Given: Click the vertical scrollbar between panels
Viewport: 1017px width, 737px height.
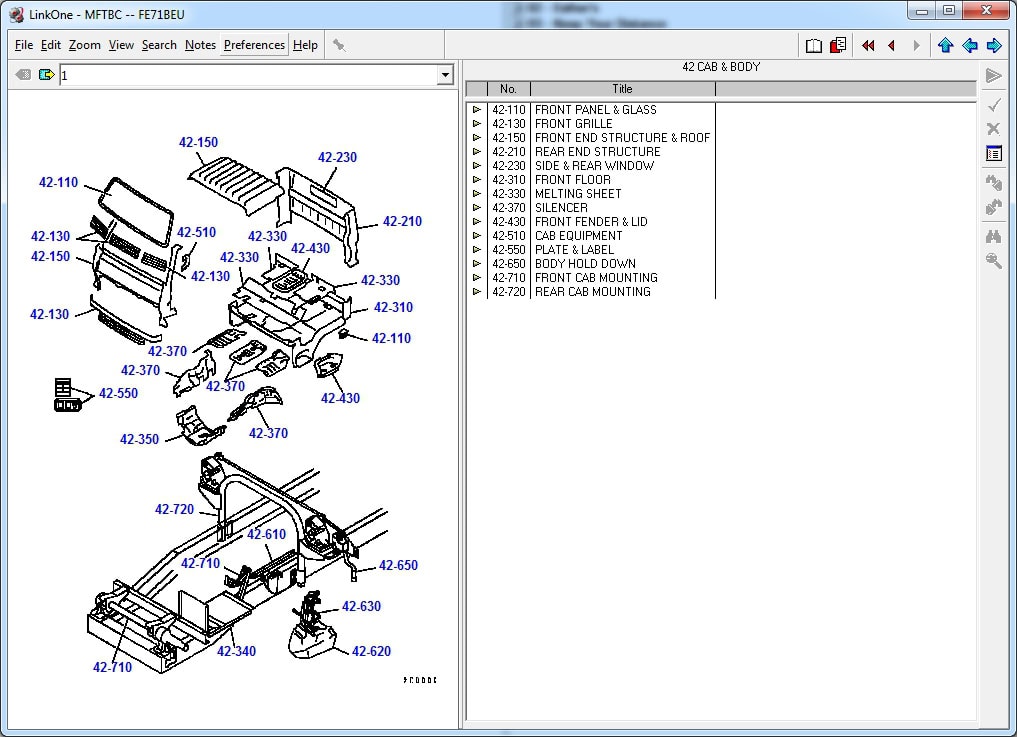Looking at the screenshot, I should coord(460,400).
